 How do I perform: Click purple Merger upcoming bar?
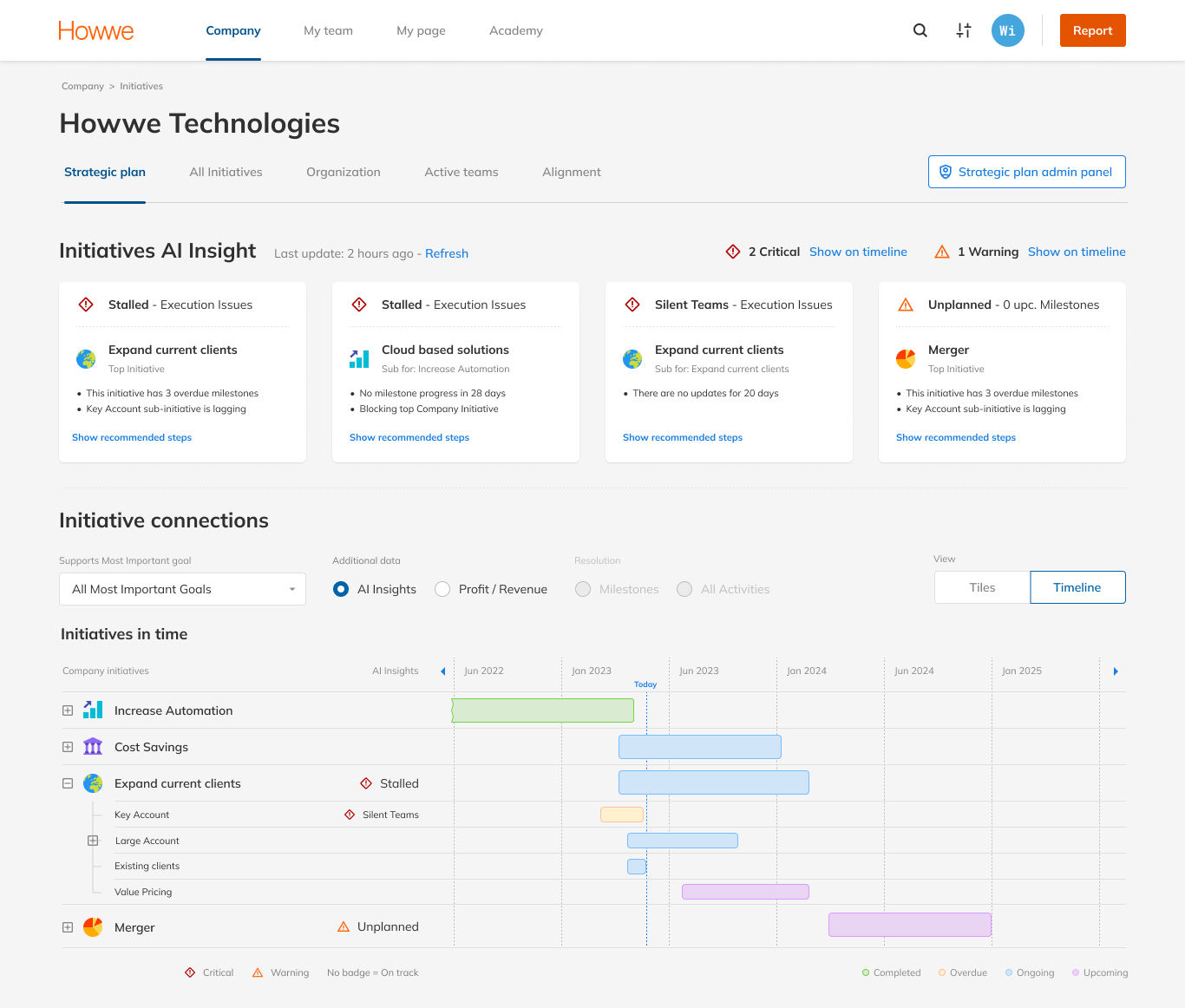click(x=910, y=925)
